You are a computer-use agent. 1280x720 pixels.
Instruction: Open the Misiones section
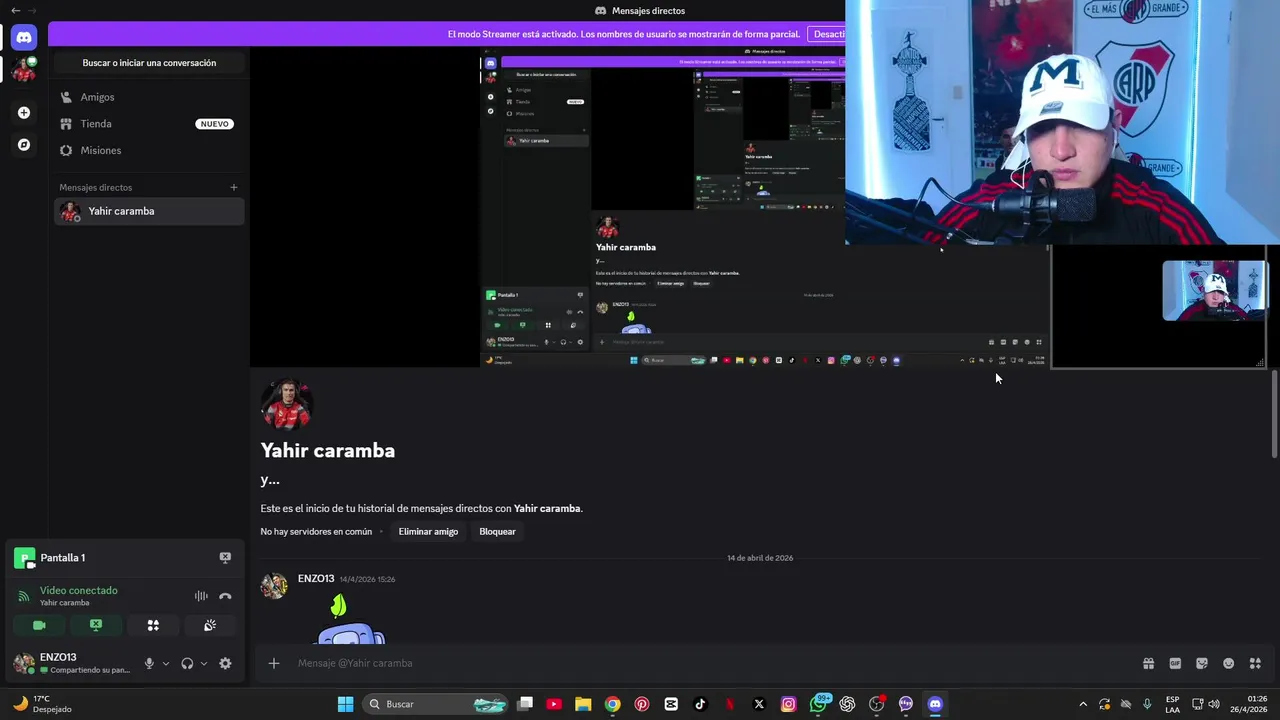[x=149, y=150]
